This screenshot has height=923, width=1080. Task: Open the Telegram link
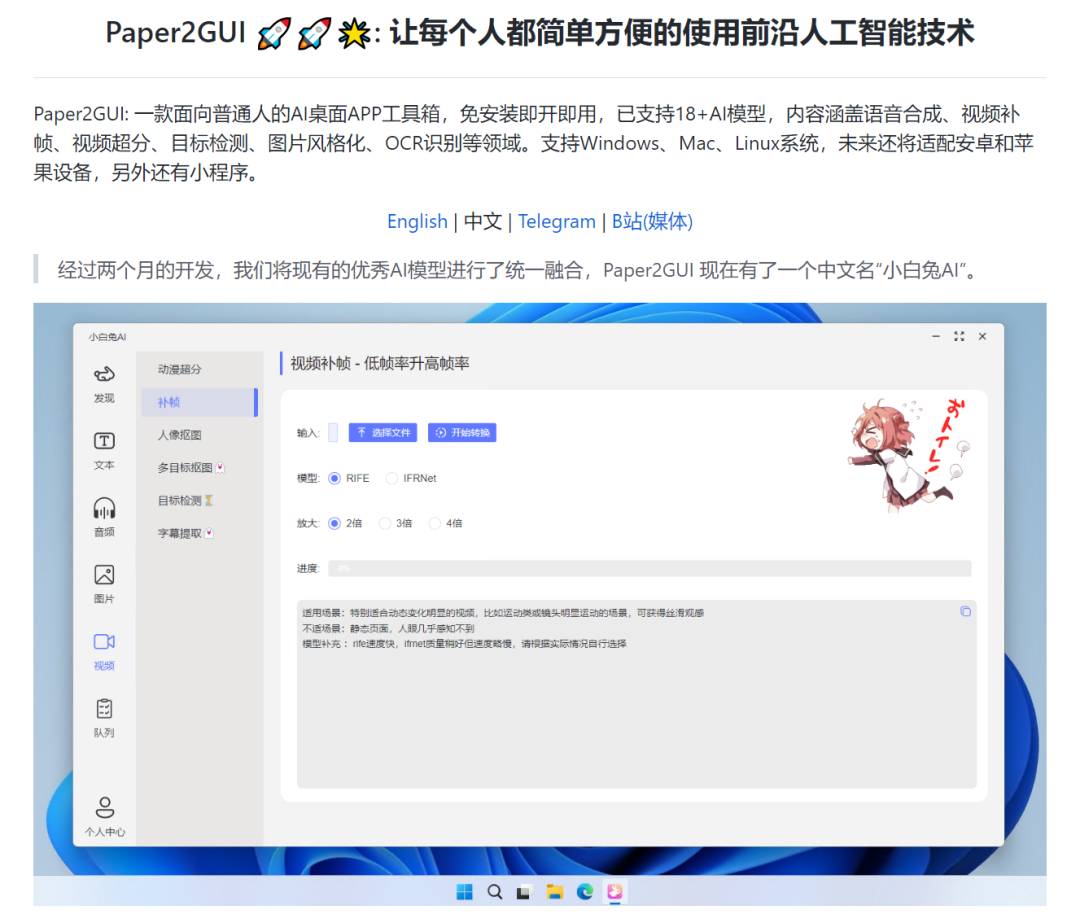click(557, 221)
